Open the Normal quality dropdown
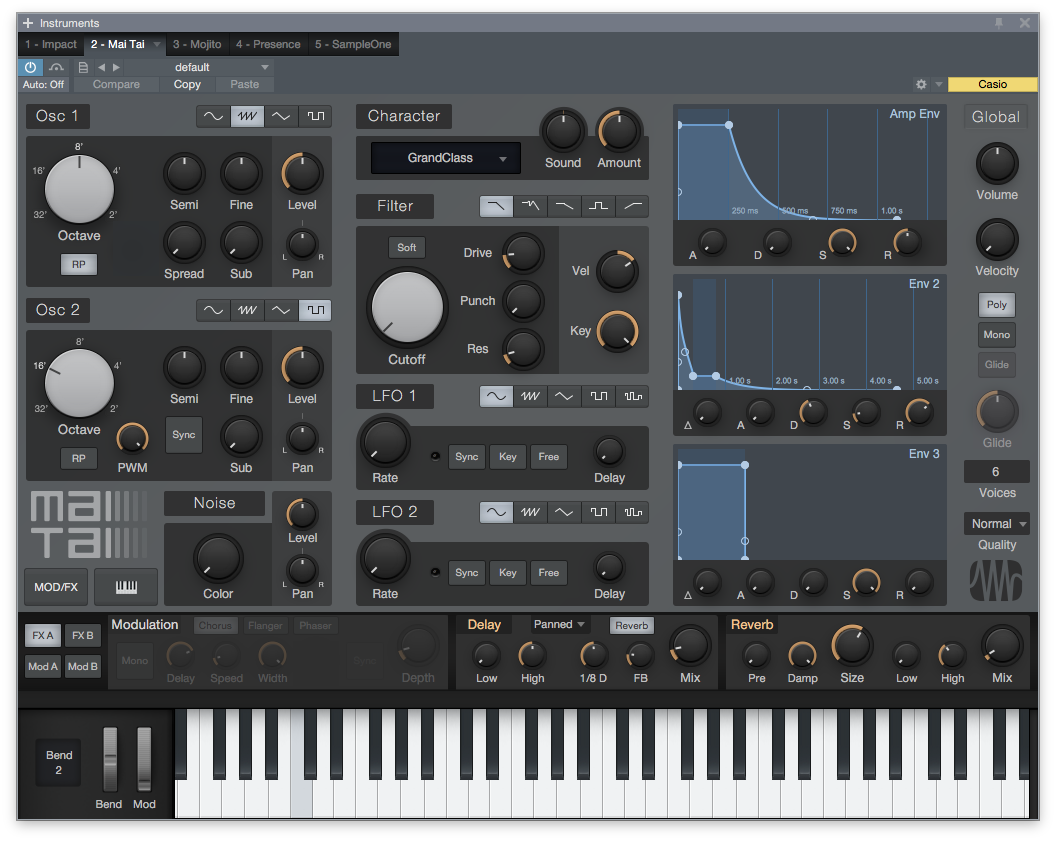This screenshot has width=1056, height=841. click(996, 524)
